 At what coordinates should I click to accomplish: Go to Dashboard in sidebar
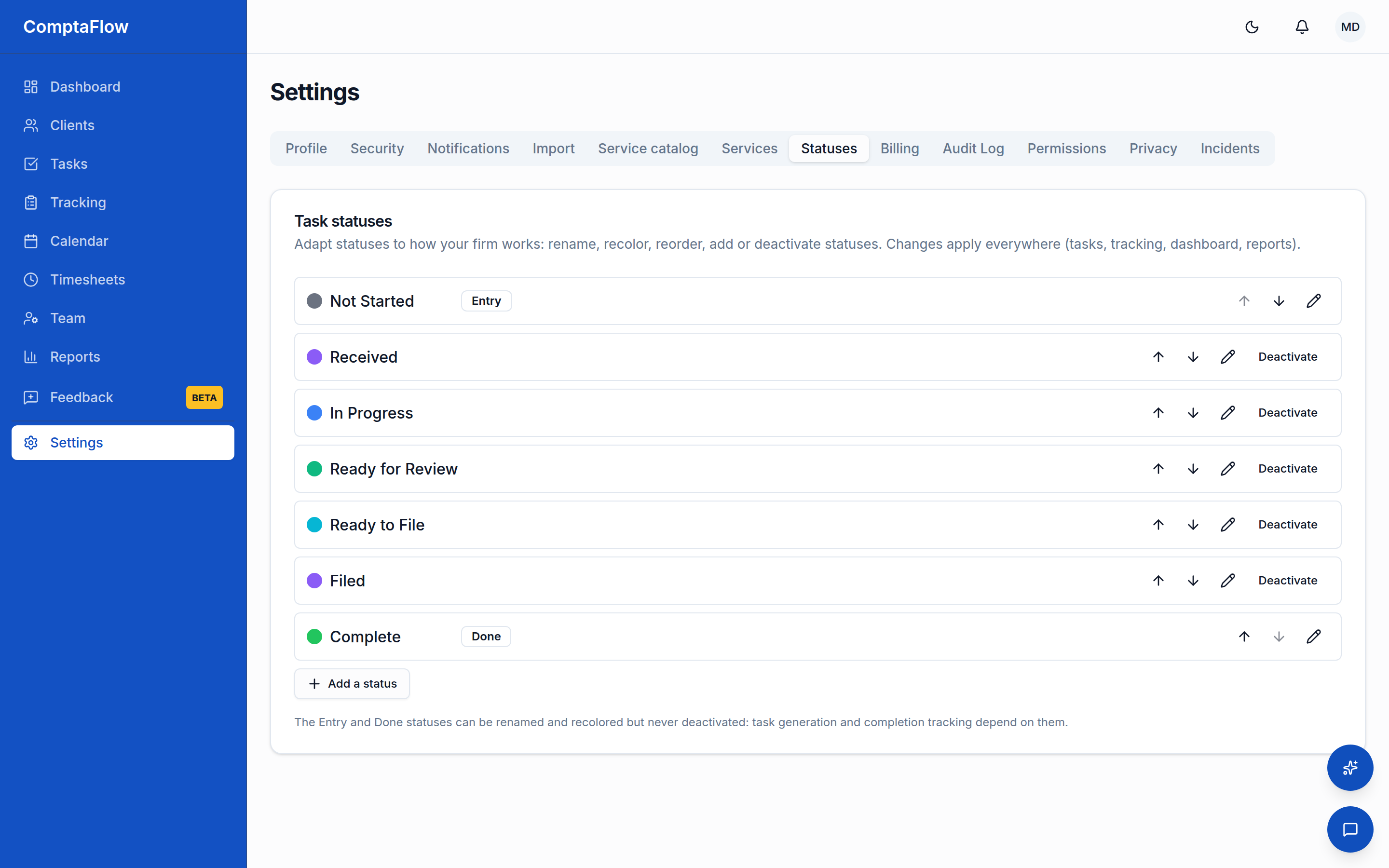123,87
